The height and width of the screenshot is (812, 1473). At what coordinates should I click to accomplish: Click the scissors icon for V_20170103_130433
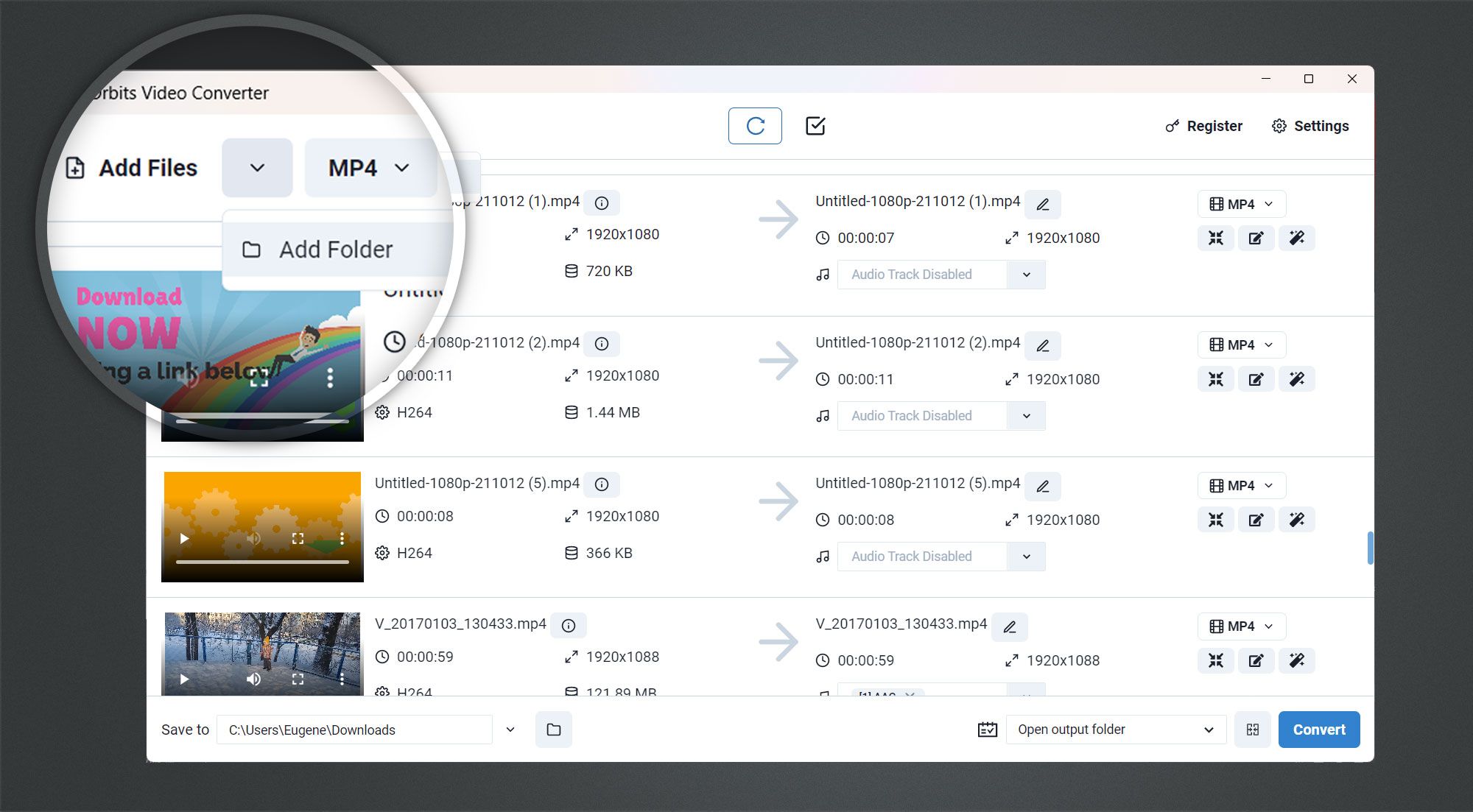click(1217, 660)
